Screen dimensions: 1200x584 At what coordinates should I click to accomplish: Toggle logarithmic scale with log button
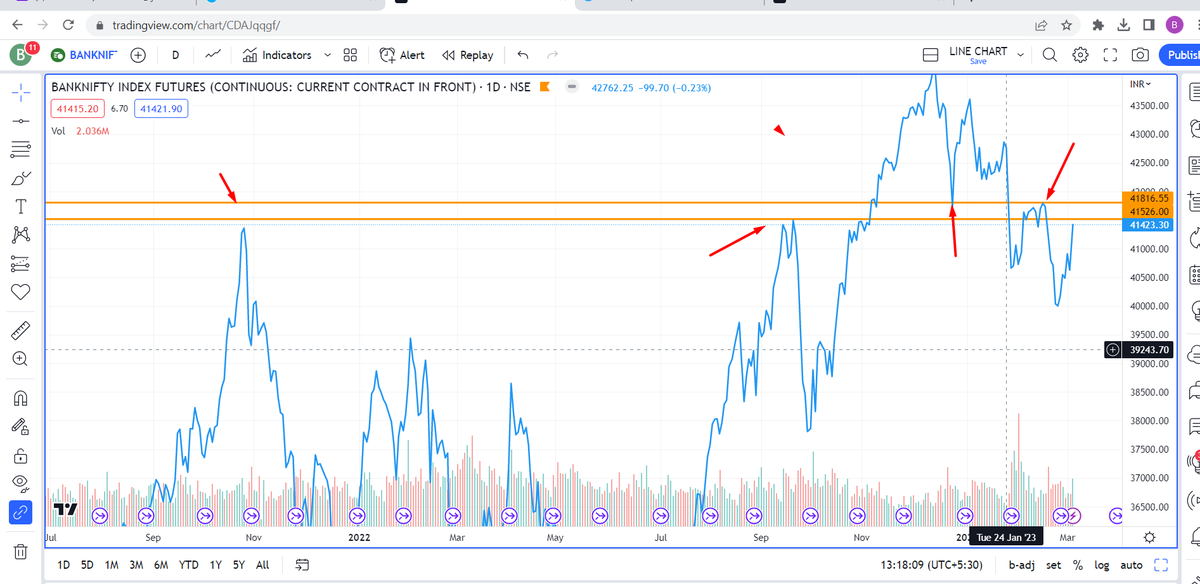(1102, 565)
